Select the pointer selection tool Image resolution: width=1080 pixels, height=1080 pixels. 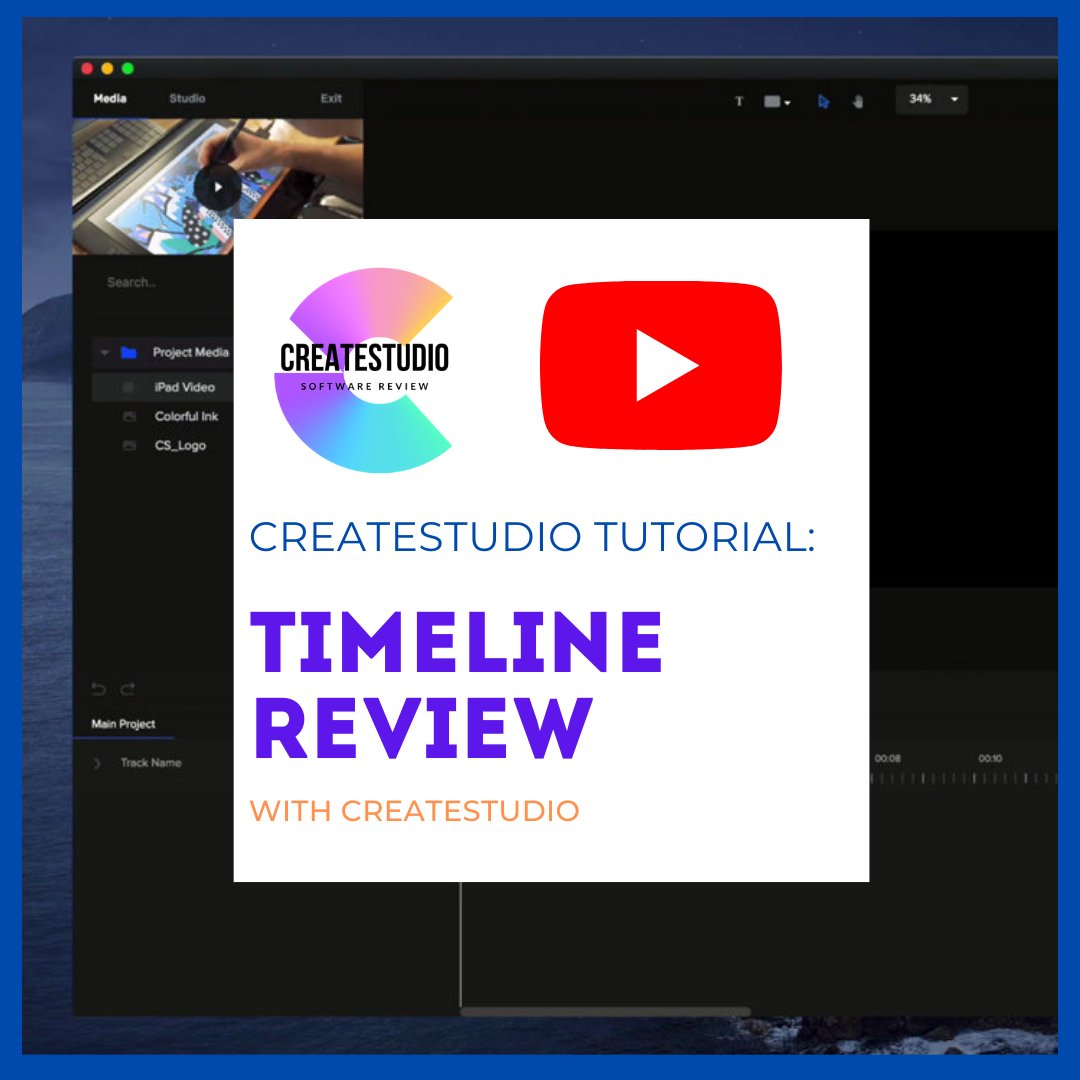[x=824, y=102]
